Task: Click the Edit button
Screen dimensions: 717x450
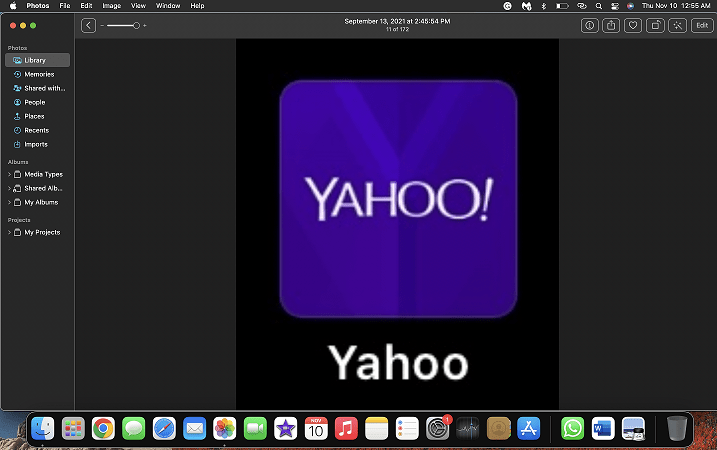Action: point(702,26)
